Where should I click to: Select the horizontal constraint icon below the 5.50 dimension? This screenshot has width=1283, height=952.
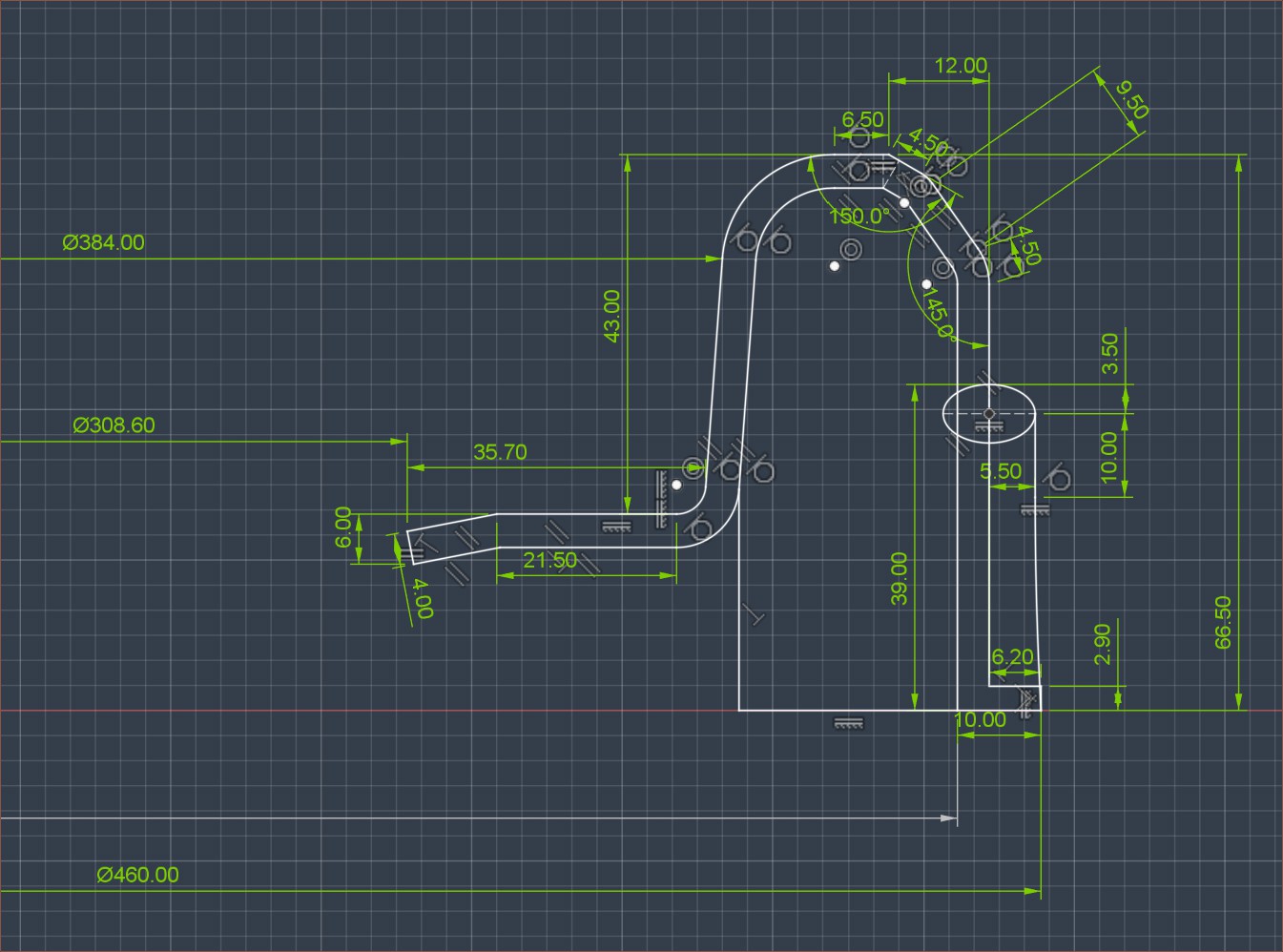[1034, 509]
